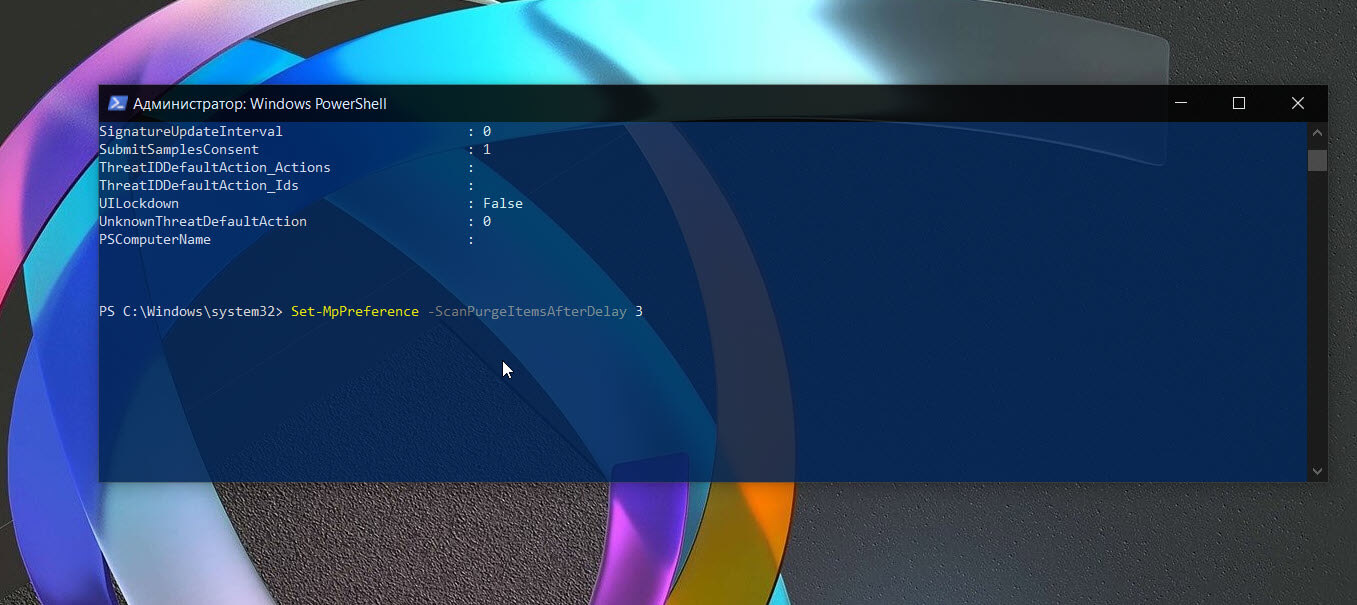Minimize the PowerShell window
This screenshot has width=1357, height=605.
point(1181,103)
